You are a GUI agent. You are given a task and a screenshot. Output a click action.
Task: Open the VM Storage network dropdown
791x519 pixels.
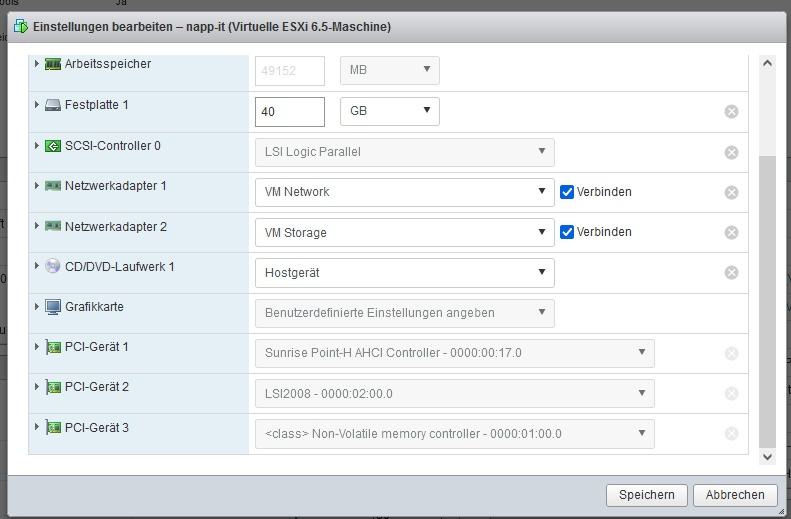404,232
